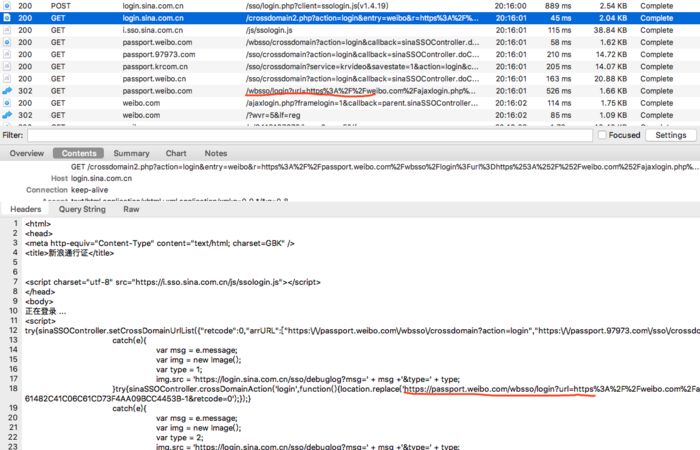
Task: Click the redirect arrow icon of the passport.weibo.com 302 row
Action: (7, 91)
